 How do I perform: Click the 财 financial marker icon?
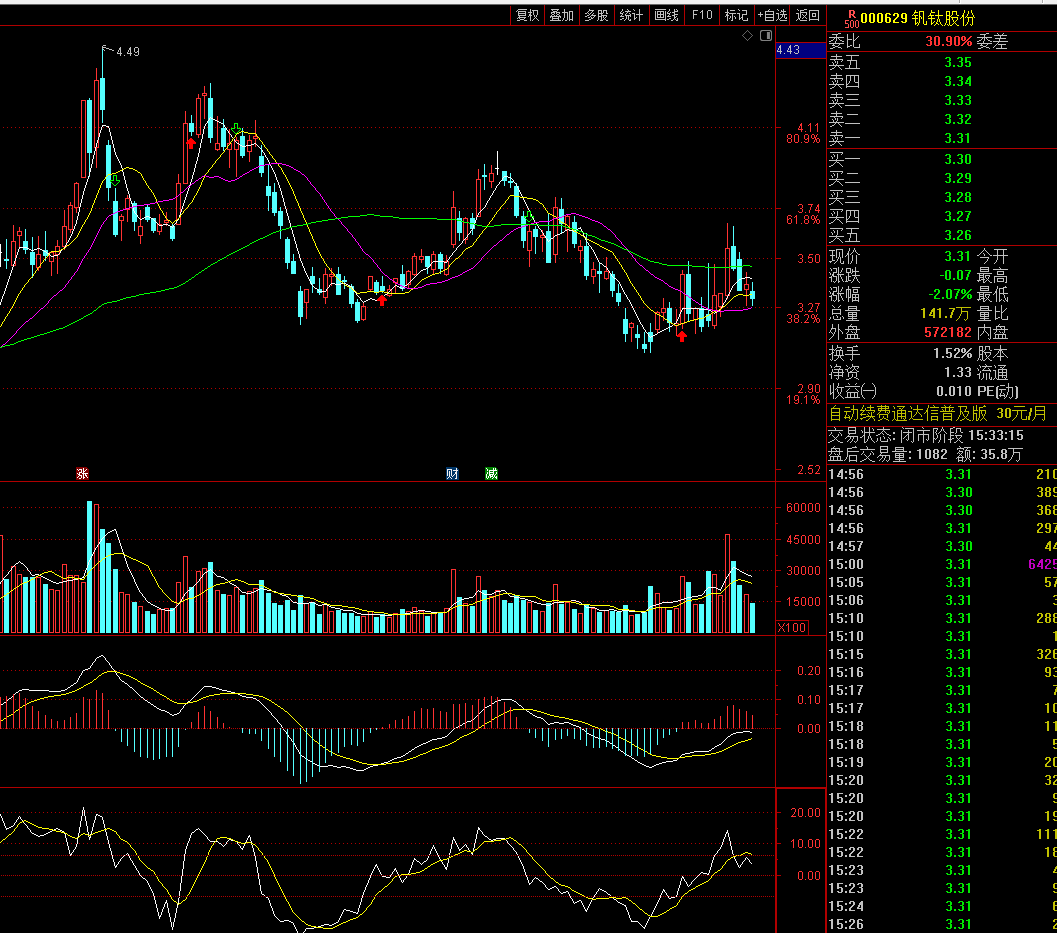[x=452, y=474]
